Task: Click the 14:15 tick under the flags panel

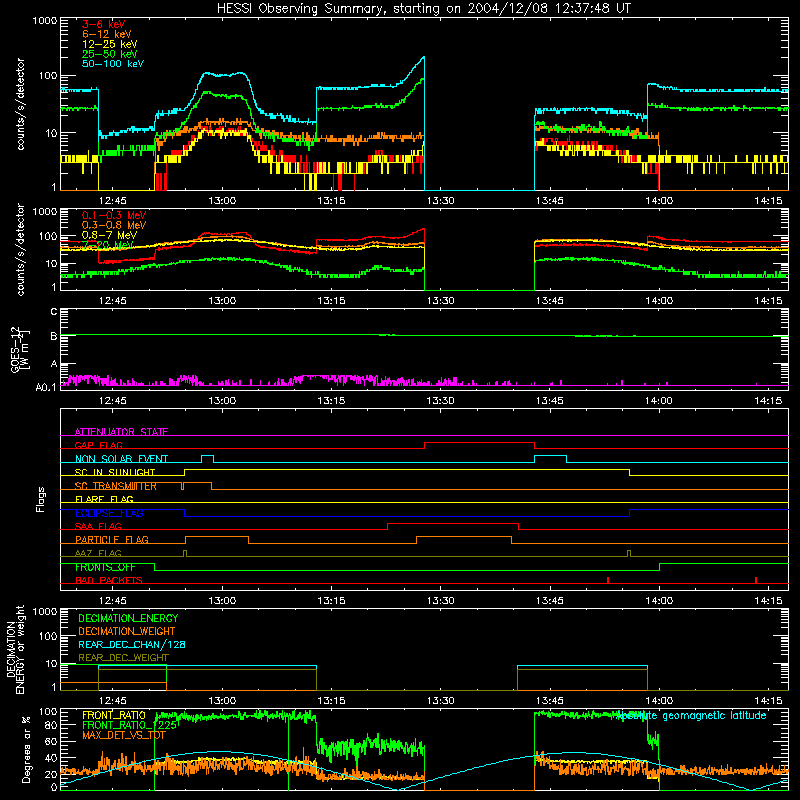Action: coord(768,601)
